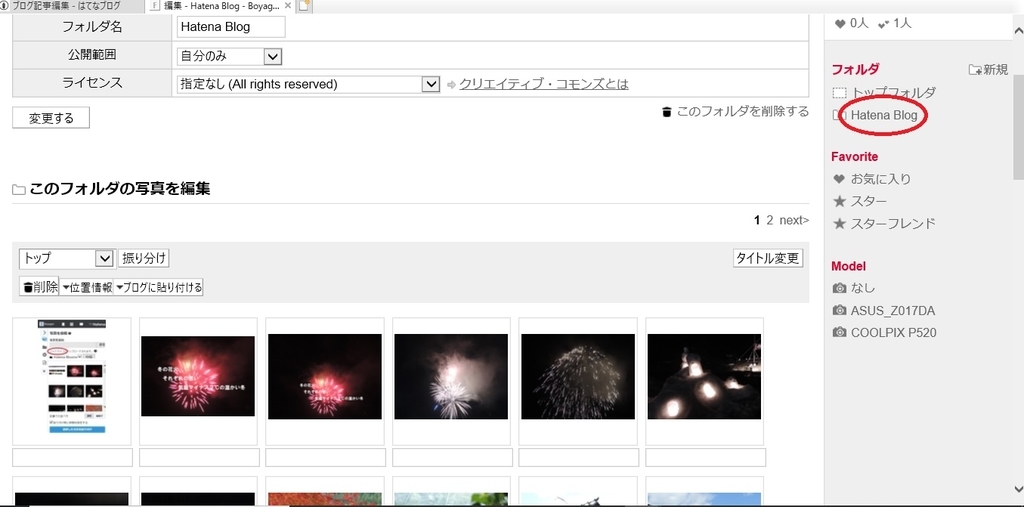1024x507 pixels.
Task: Click the follower icon showing 1人
Action: (x=884, y=24)
